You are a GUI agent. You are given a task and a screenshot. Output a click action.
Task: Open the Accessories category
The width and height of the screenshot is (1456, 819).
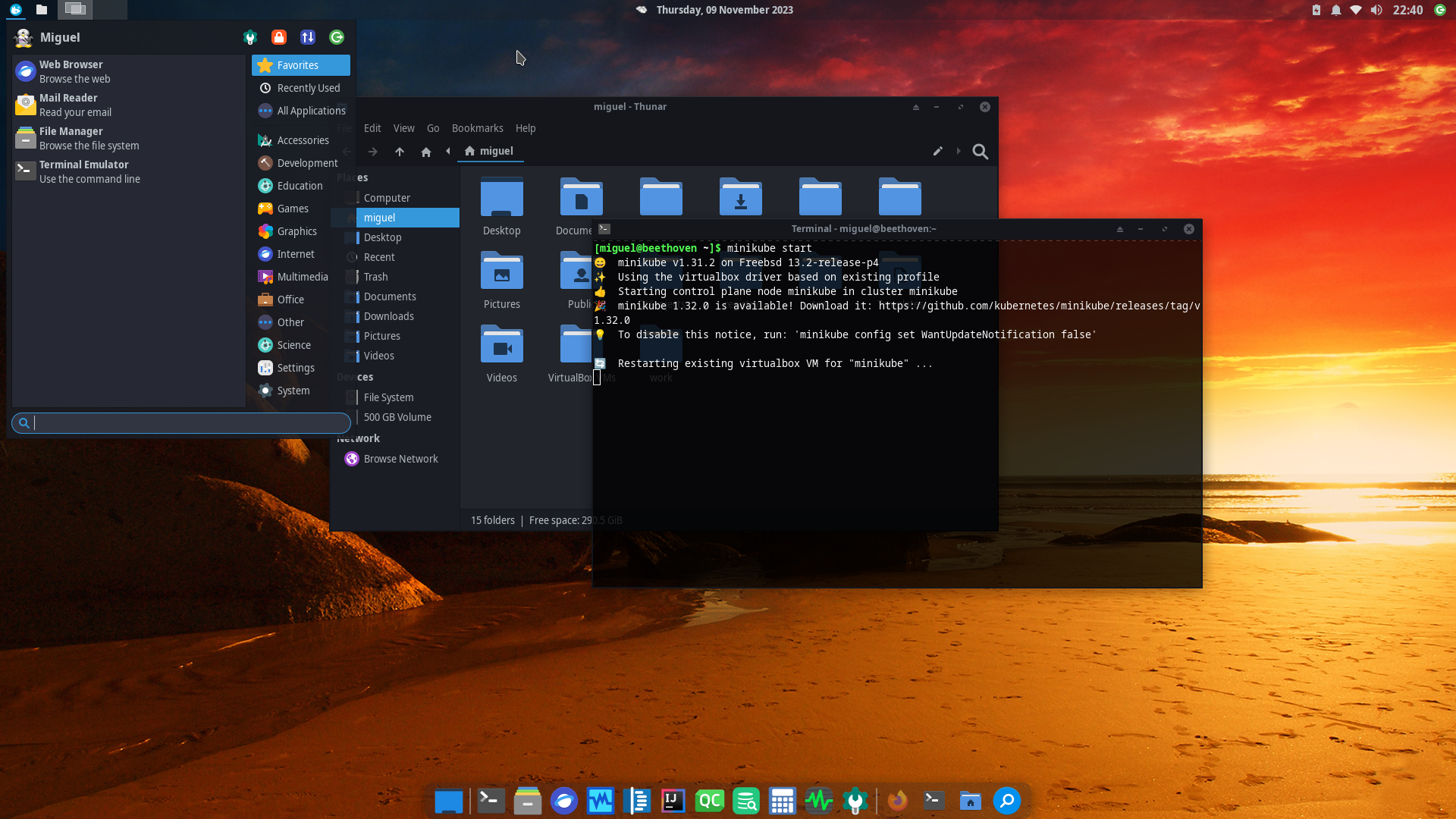click(301, 140)
